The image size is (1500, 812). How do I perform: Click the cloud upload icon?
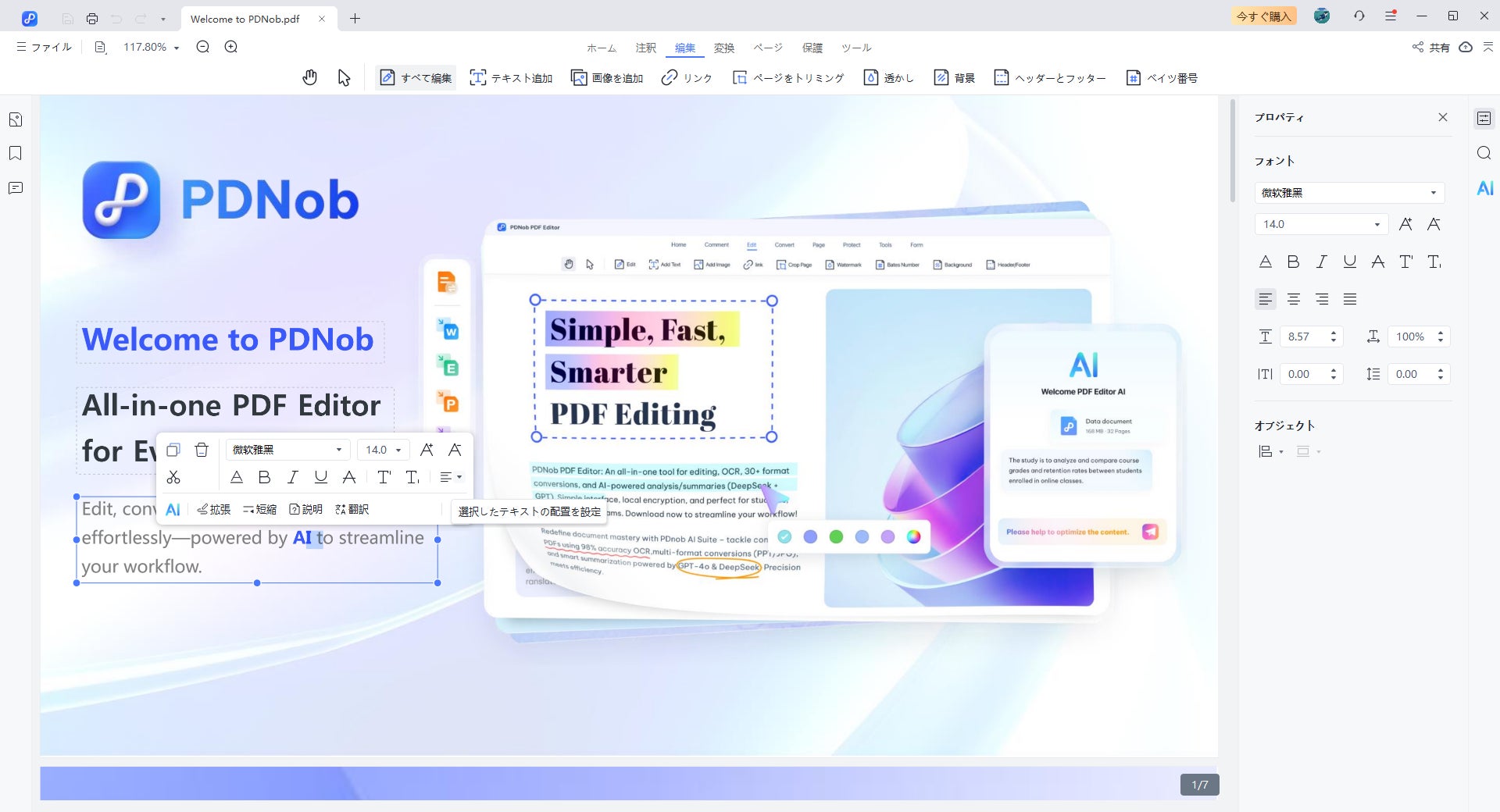(1466, 47)
